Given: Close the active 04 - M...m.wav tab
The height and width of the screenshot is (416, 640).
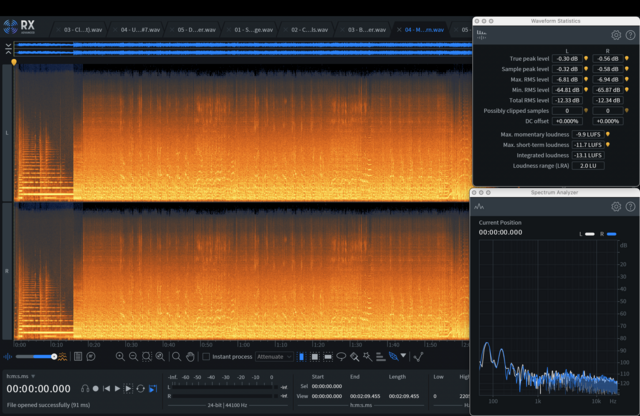Looking at the screenshot, I should (x=399, y=30).
